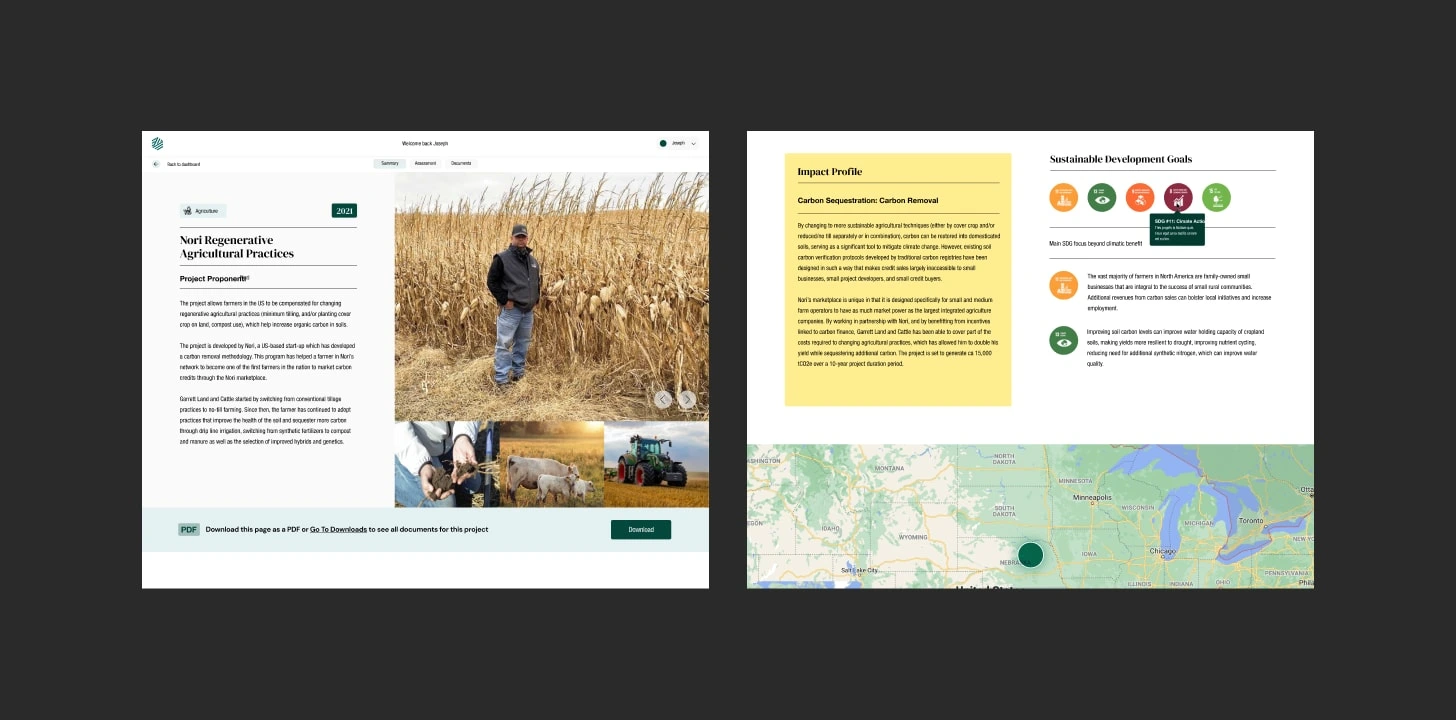
Task: Click the orange-red SDG icon in the goals row
Action: coord(1140,198)
